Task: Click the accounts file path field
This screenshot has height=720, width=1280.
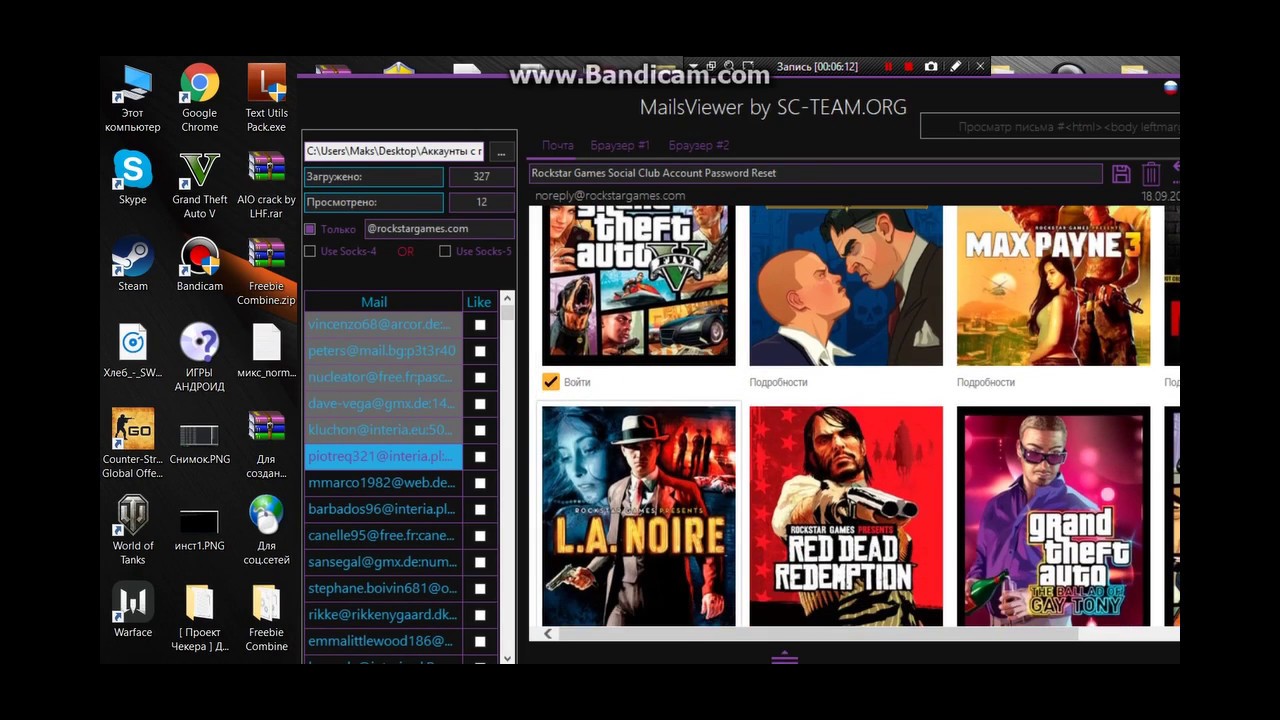Action: [x=394, y=151]
